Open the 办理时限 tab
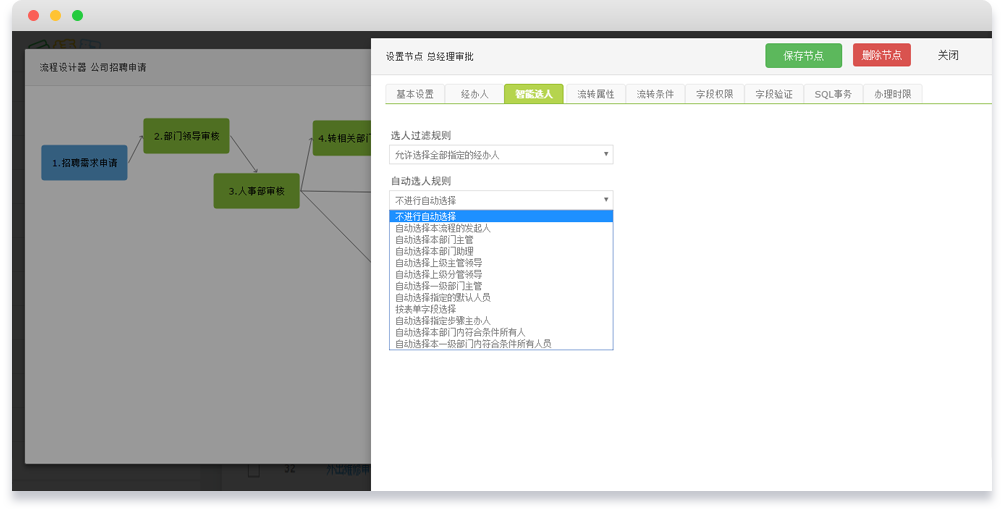The height and width of the screenshot is (510, 1003). point(892,94)
